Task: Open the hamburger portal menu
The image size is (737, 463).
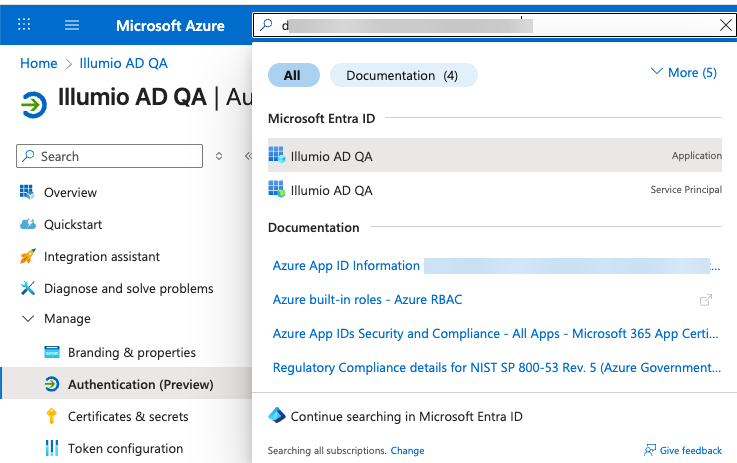Action: pyautogui.click(x=71, y=25)
